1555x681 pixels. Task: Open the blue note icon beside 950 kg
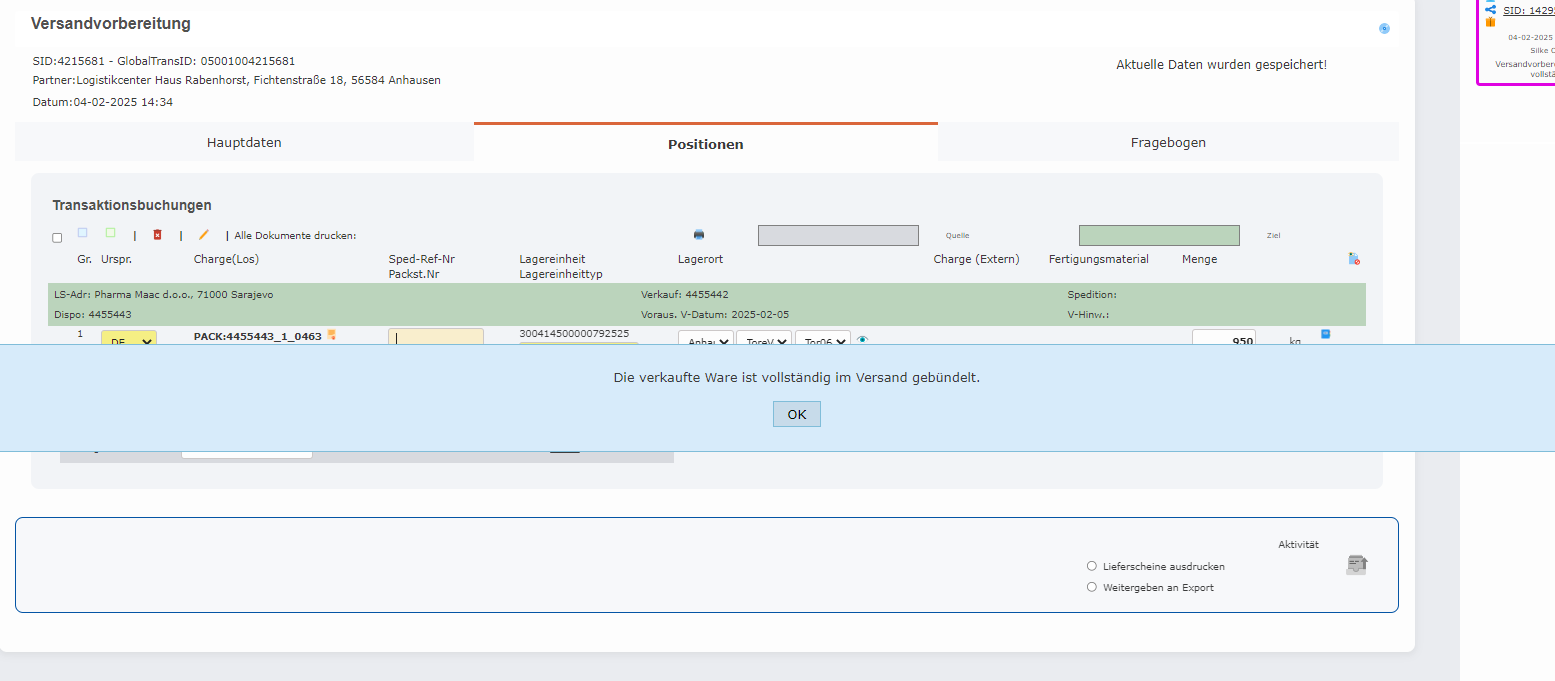click(x=1326, y=334)
